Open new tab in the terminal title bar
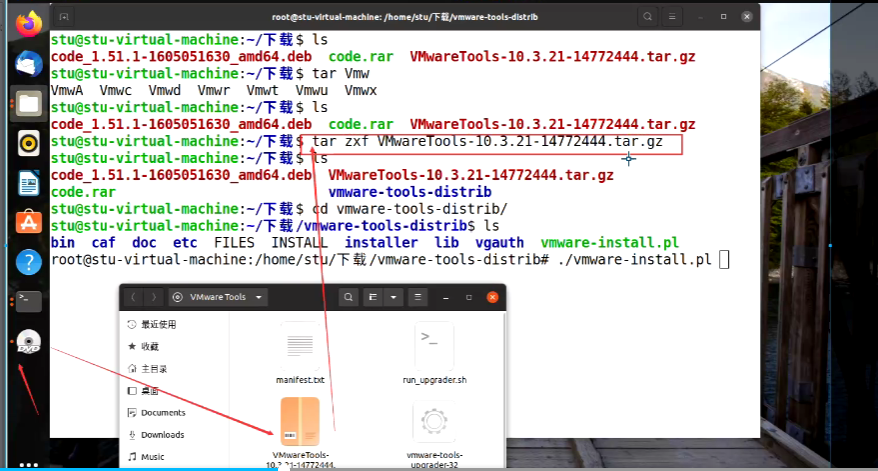The height and width of the screenshot is (471, 878). pyautogui.click(x=64, y=17)
